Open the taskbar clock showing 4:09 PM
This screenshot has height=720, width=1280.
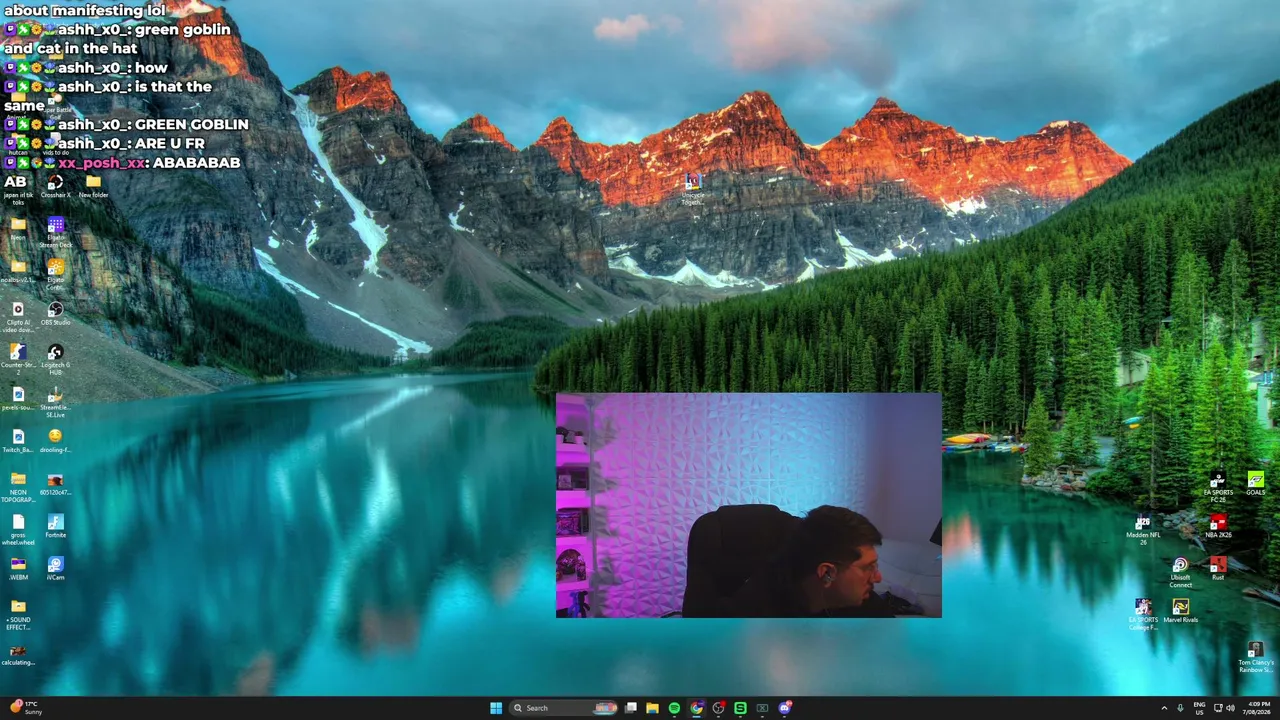(x=1259, y=708)
